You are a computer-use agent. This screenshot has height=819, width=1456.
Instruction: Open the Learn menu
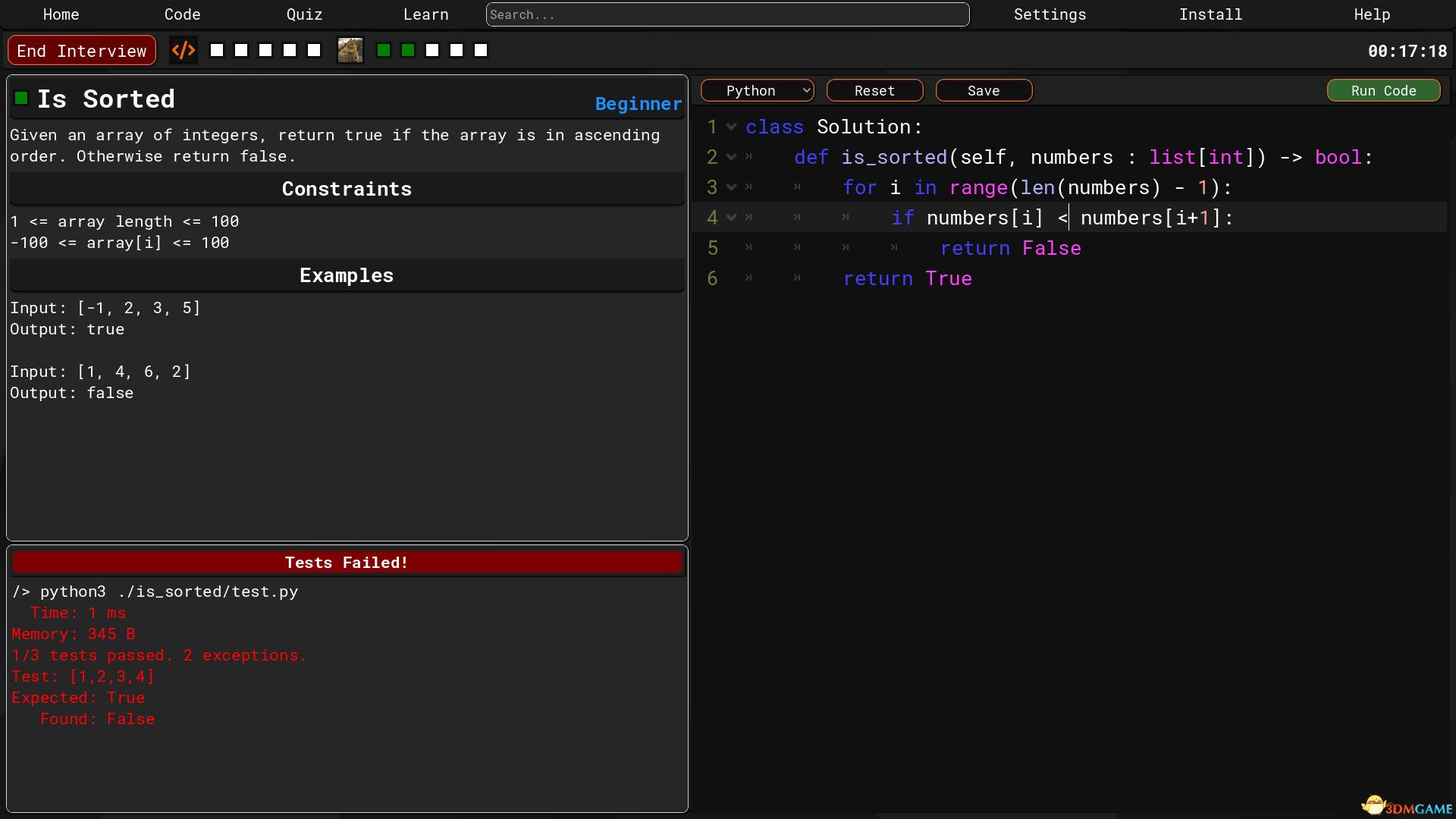[425, 14]
